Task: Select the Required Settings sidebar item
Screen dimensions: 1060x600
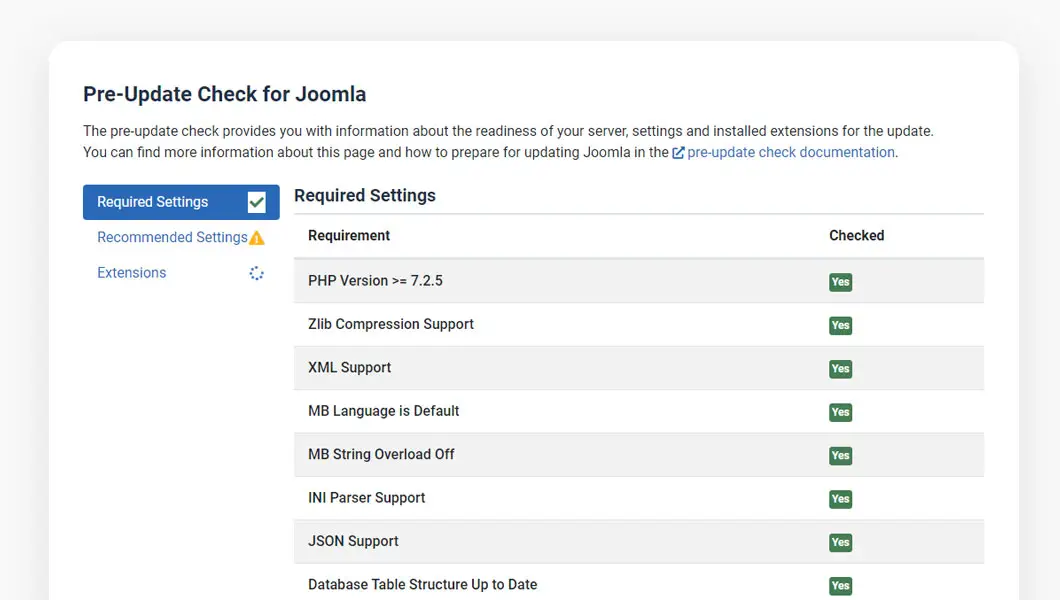Action: [x=153, y=201]
